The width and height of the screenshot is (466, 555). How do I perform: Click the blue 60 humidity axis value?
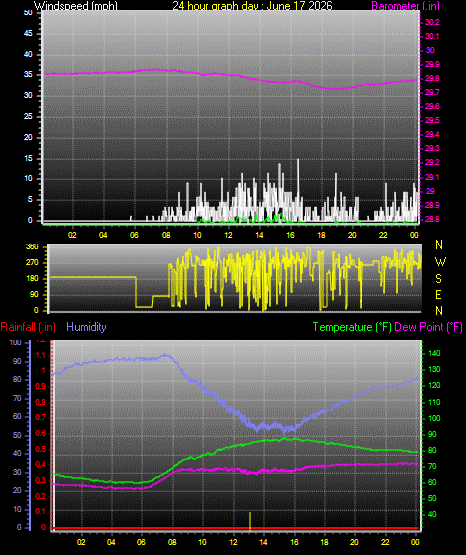[17, 417]
